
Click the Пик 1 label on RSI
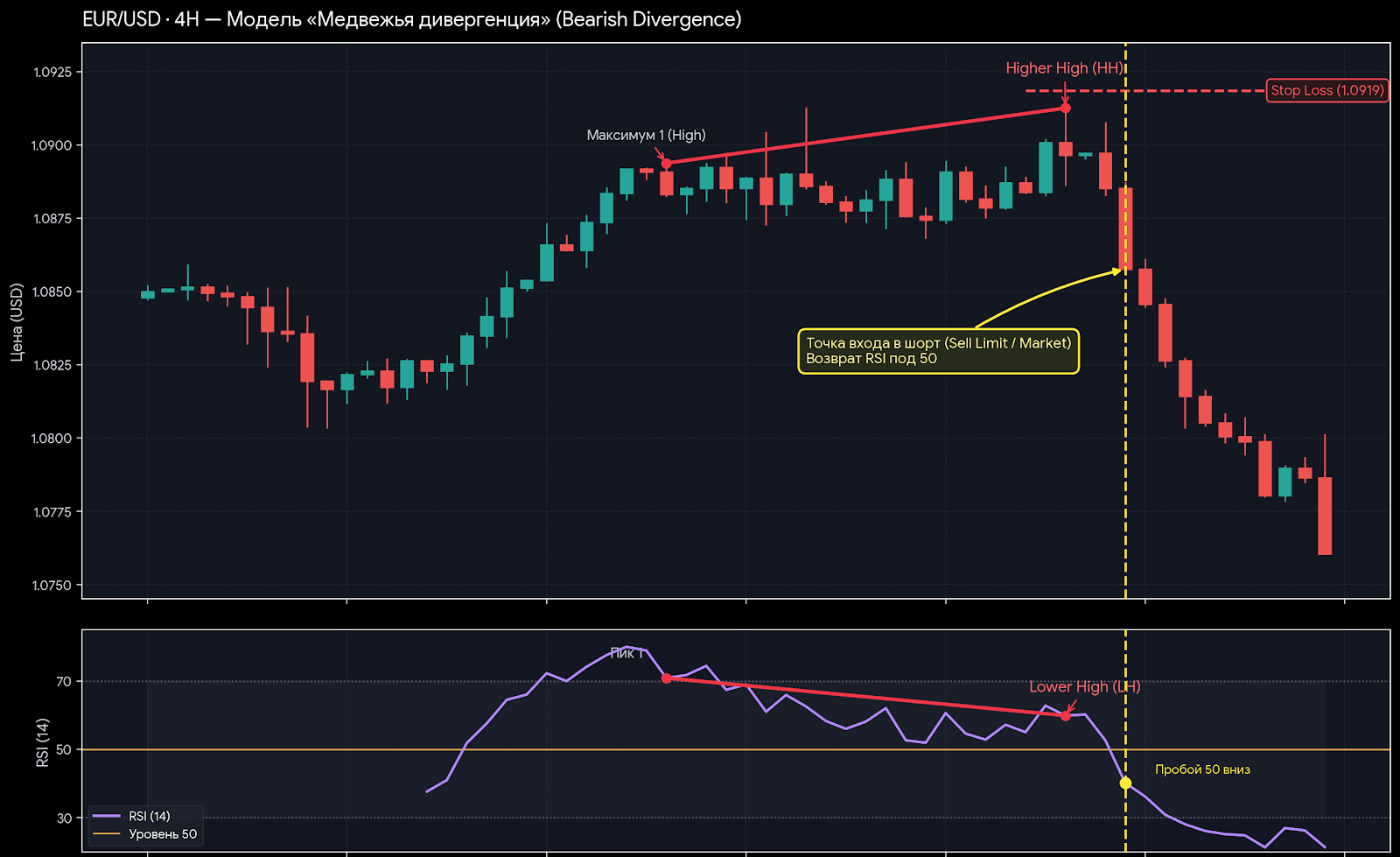[x=626, y=653]
